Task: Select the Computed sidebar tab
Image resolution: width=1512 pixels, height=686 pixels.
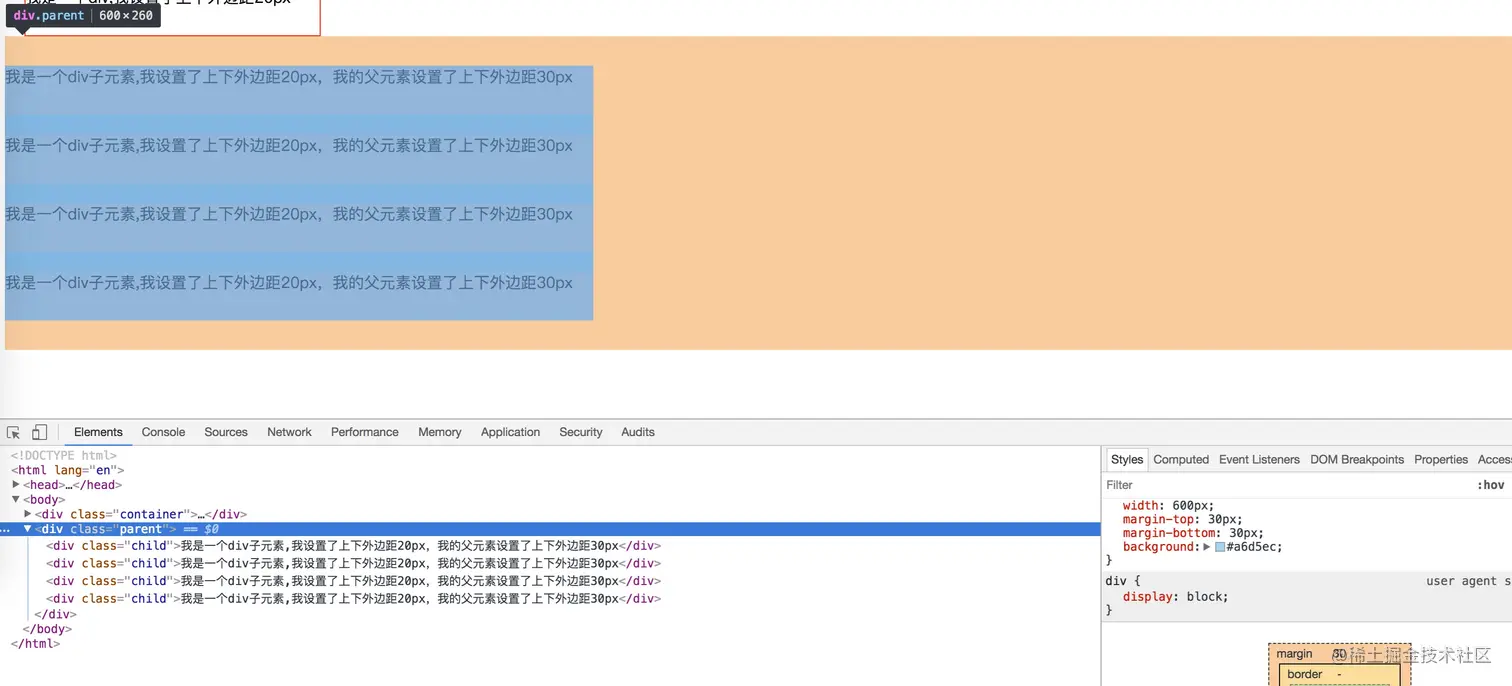Action: (x=1181, y=460)
